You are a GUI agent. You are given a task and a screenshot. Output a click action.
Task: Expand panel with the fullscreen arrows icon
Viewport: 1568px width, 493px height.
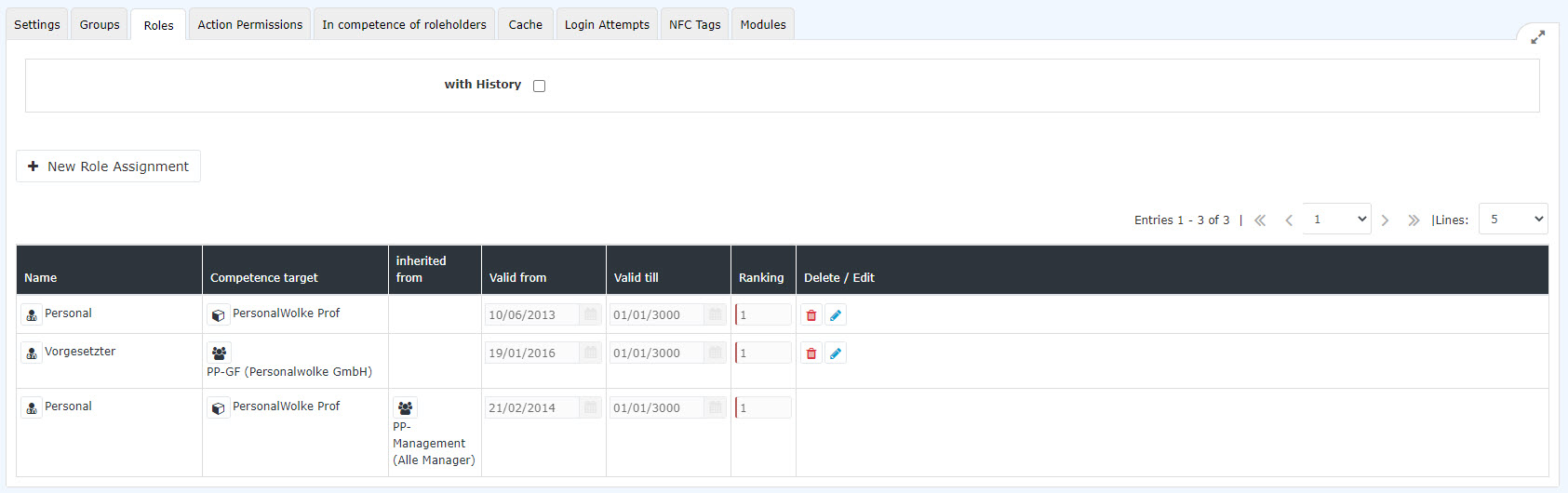1537,37
